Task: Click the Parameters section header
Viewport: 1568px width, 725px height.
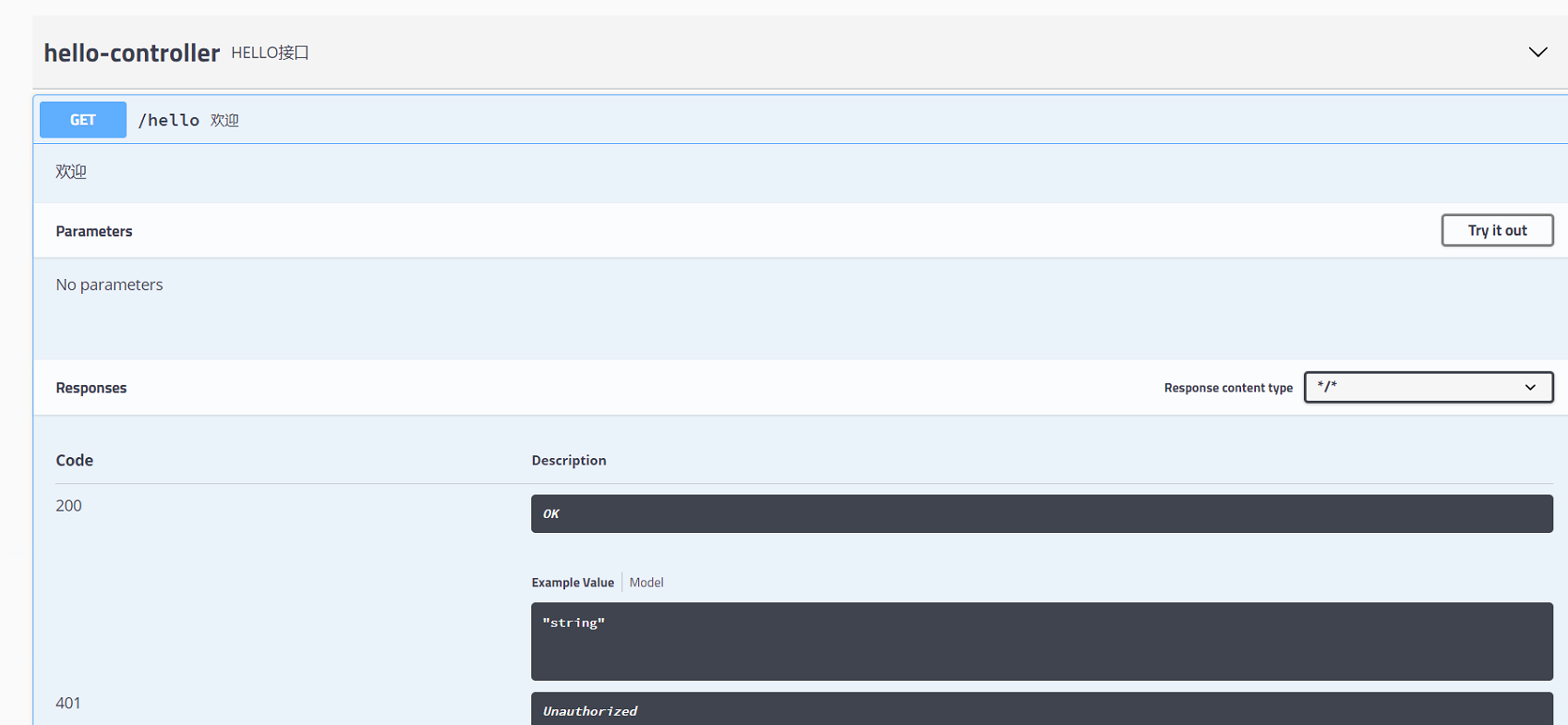Action: 94,231
